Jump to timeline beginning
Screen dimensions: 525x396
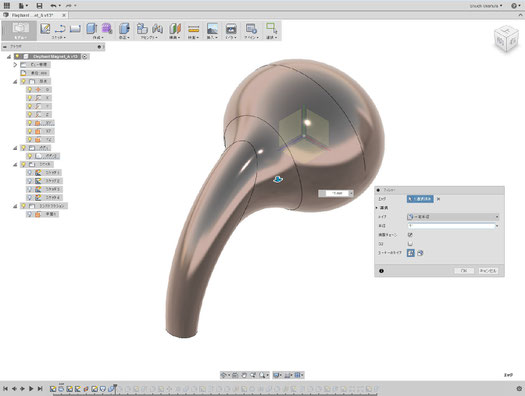coord(6,389)
